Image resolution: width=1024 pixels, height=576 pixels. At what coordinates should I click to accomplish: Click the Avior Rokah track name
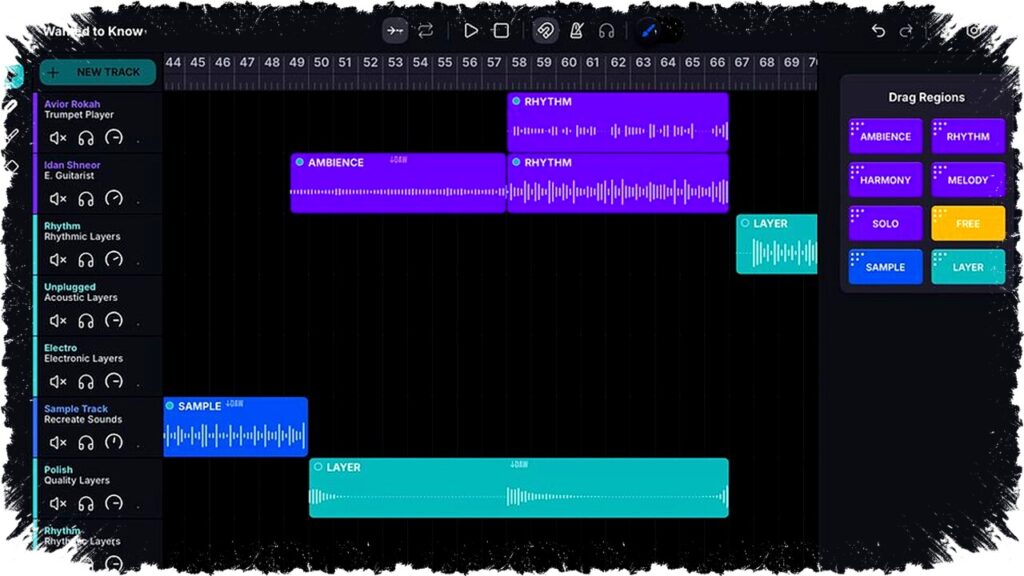tap(72, 104)
